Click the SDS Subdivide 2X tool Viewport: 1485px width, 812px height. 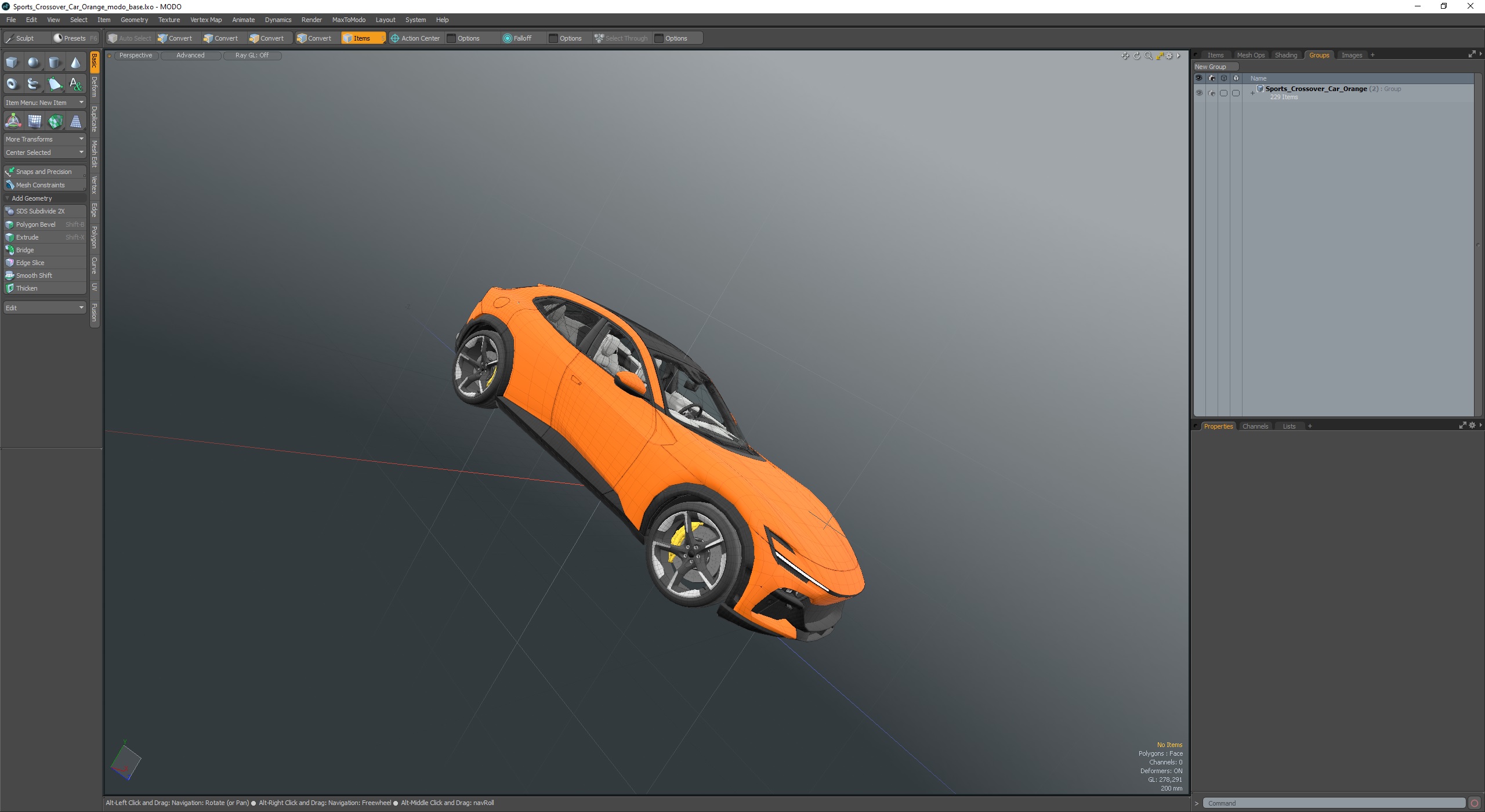coord(45,211)
